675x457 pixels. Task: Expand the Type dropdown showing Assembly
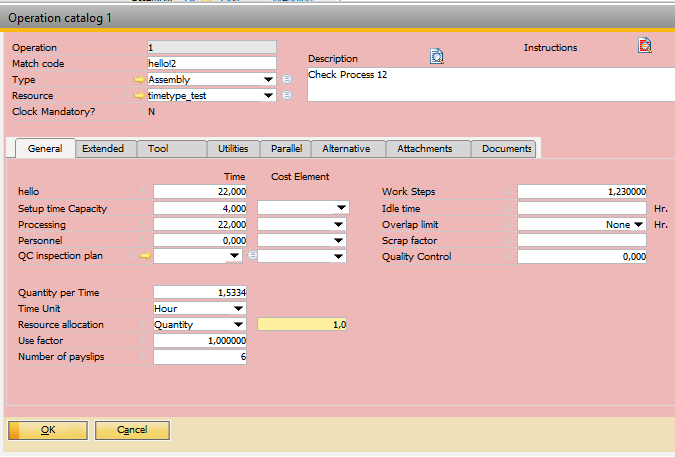[x=268, y=80]
